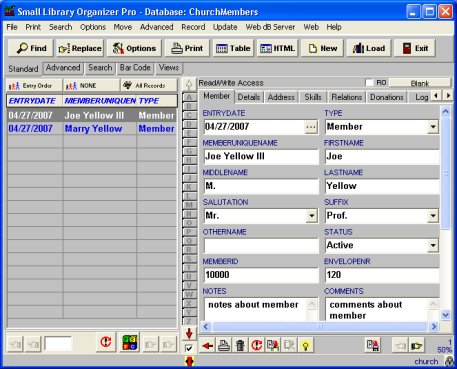
Task: Click the red double arrow splitter icon
Action: (189, 361)
